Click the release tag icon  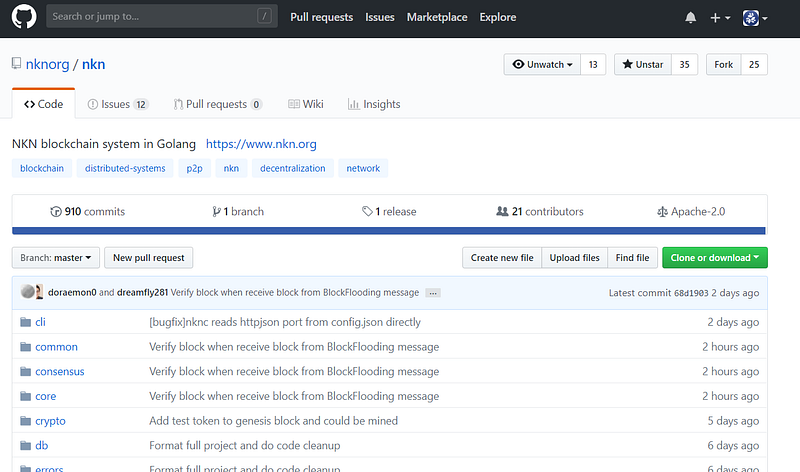point(367,212)
